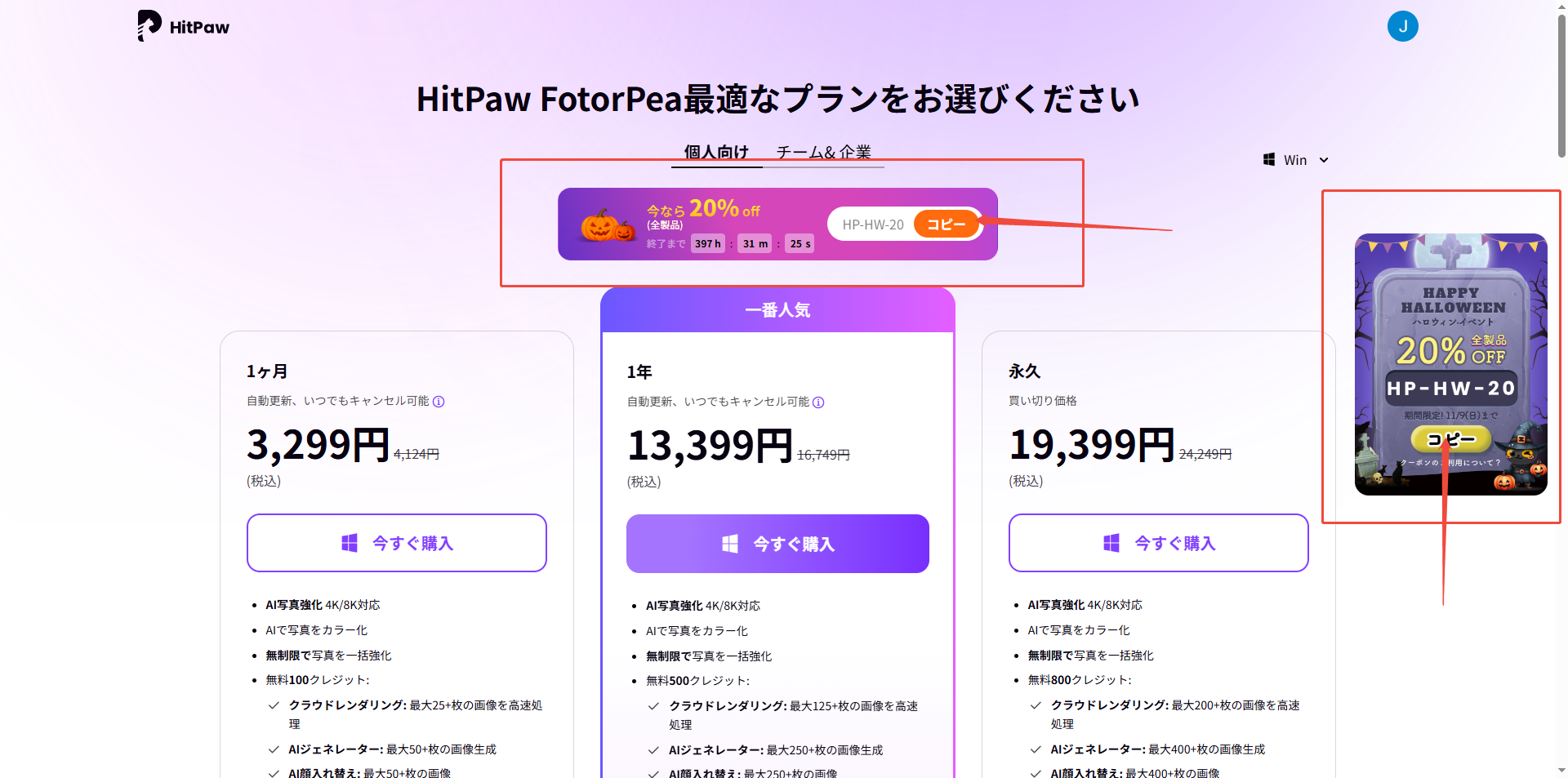Expand the Win platform dropdown chevron
The width and height of the screenshot is (1568, 778).
[1324, 160]
